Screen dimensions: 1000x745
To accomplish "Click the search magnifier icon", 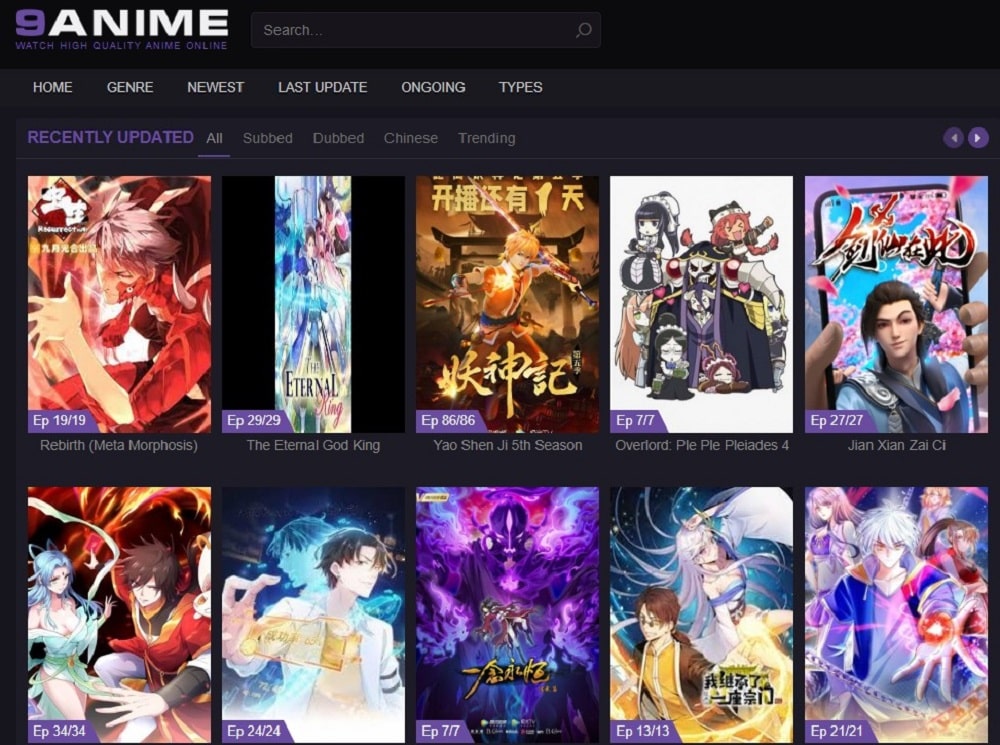I will (x=584, y=30).
